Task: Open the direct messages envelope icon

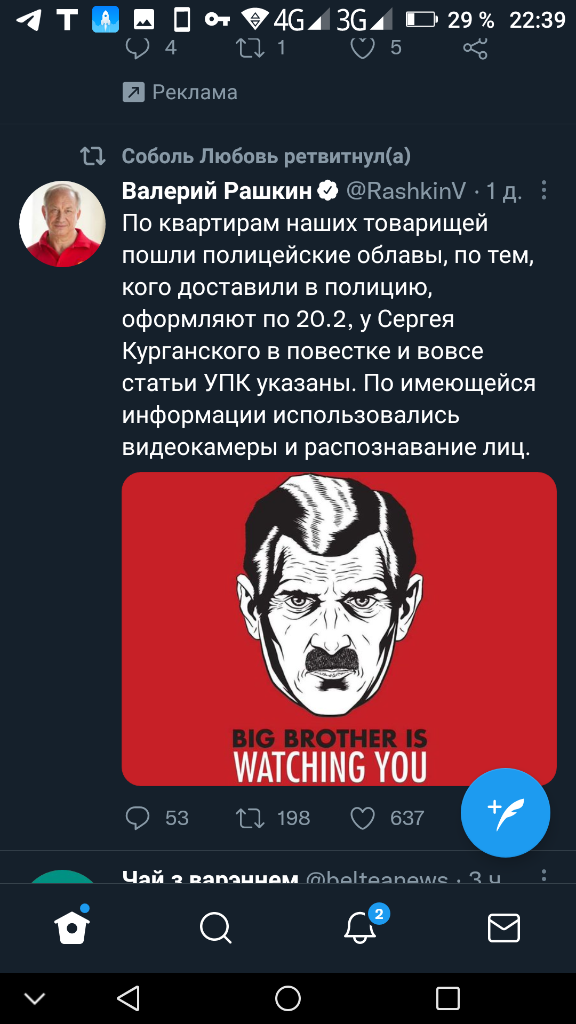Action: 504,927
